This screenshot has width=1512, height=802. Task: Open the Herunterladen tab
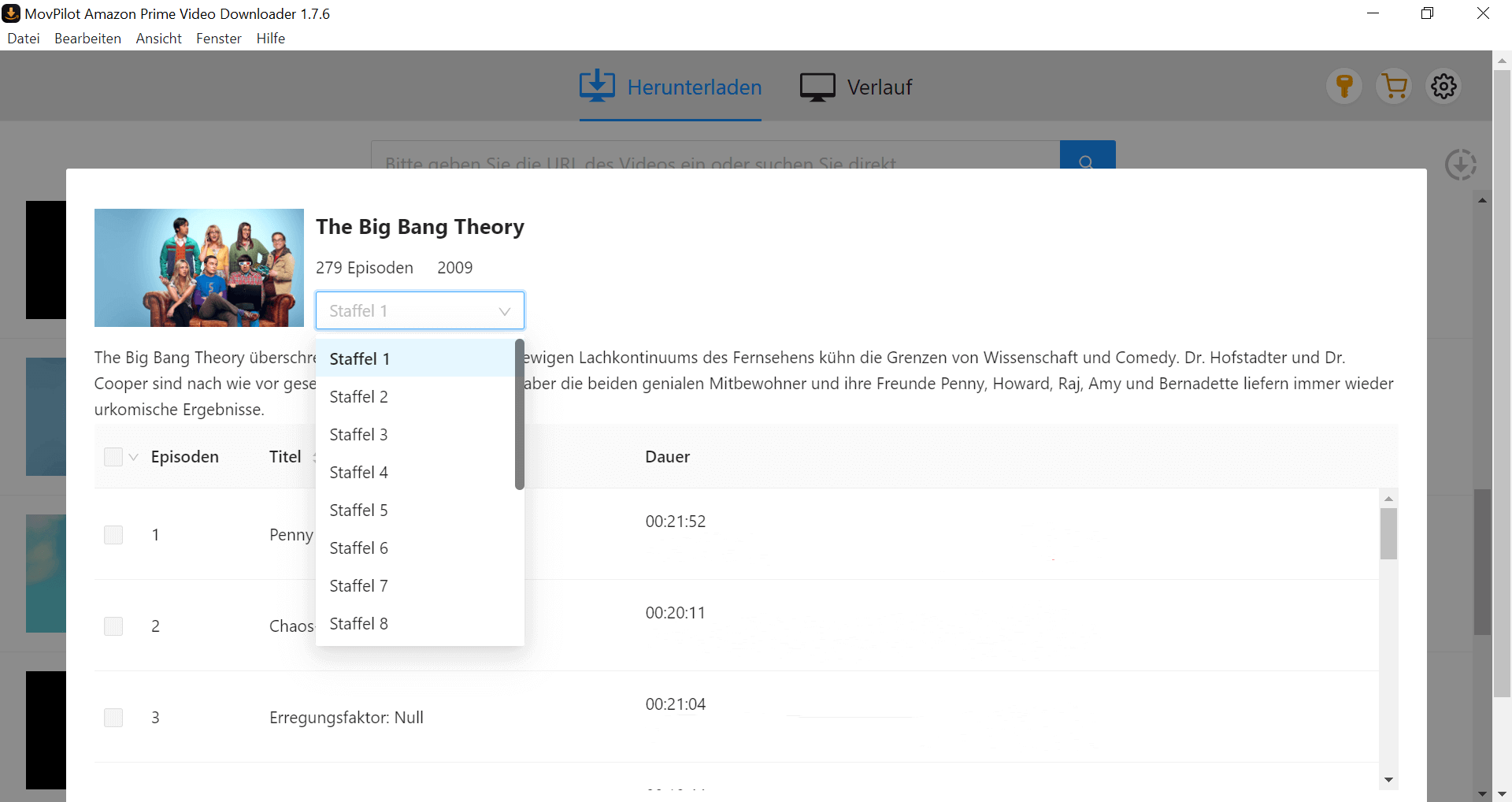670,87
